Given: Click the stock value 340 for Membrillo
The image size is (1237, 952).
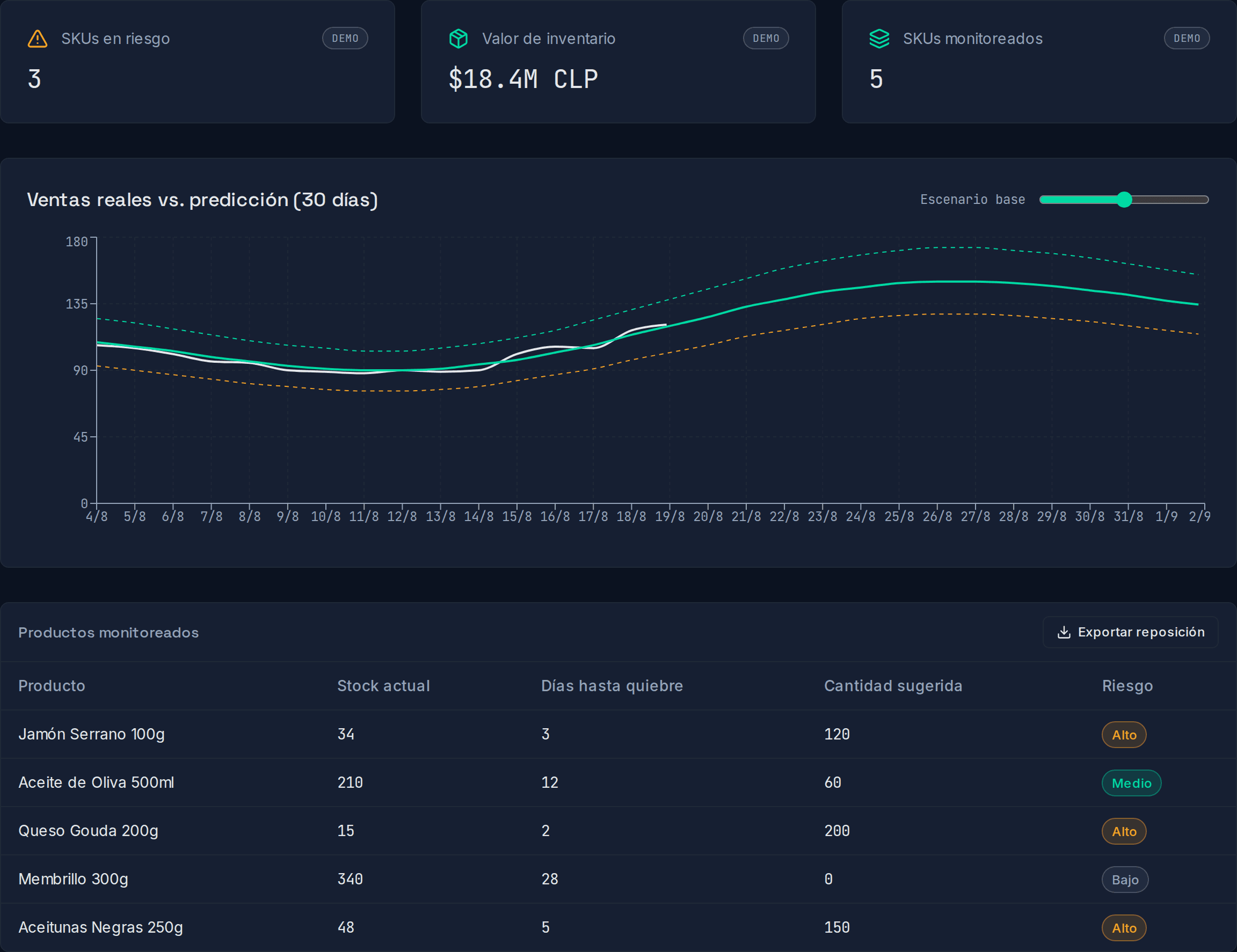Looking at the screenshot, I should tap(350, 879).
